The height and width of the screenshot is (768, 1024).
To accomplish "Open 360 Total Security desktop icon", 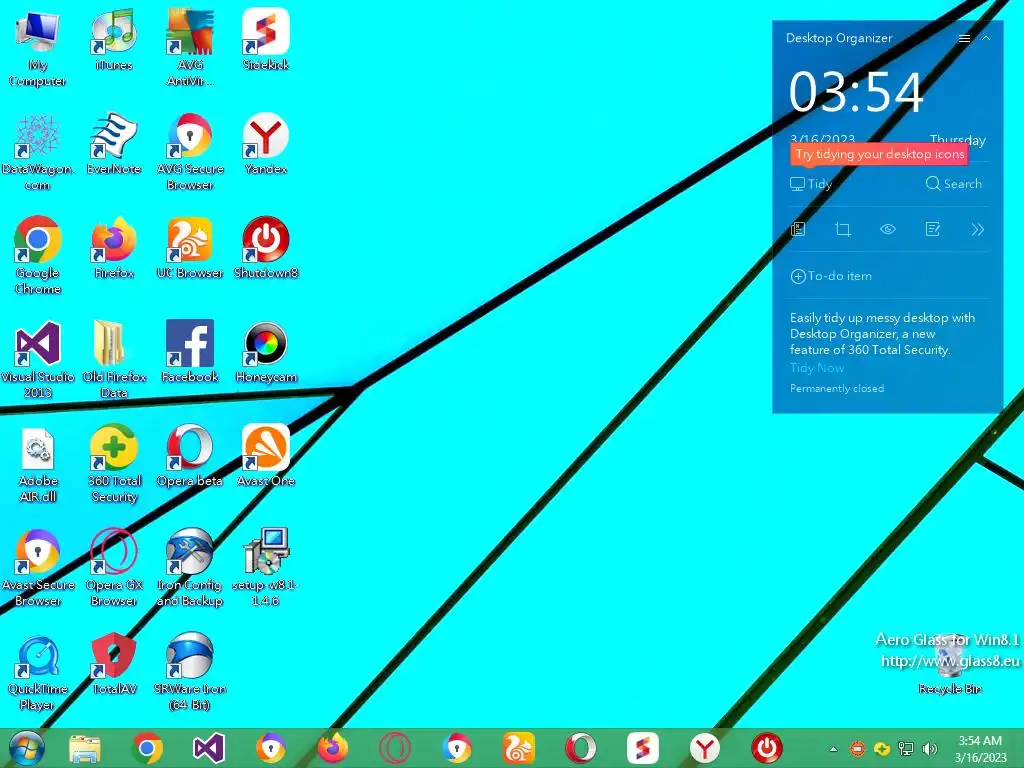I will [x=114, y=463].
